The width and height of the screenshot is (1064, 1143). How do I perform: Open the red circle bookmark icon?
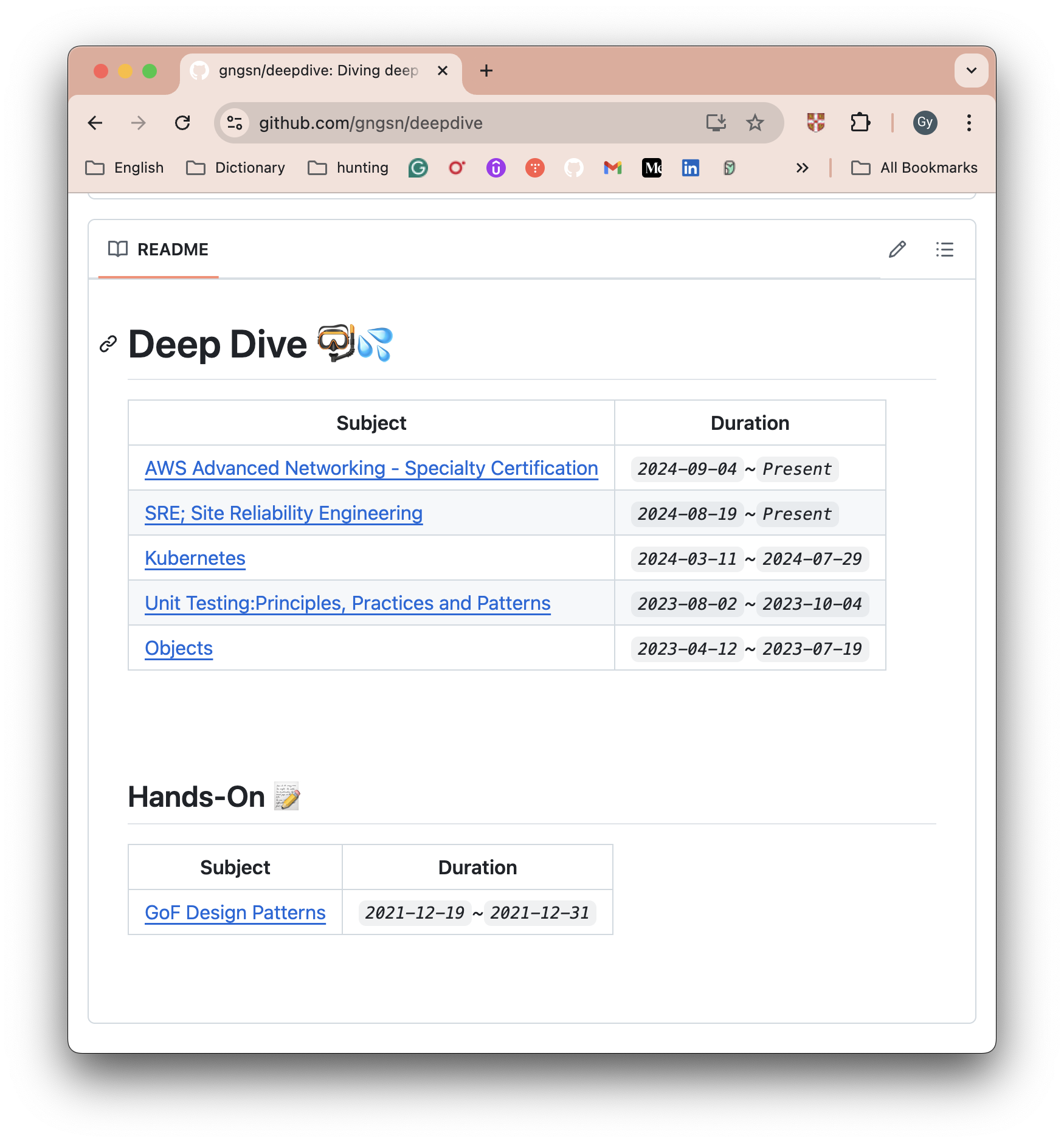(x=457, y=168)
